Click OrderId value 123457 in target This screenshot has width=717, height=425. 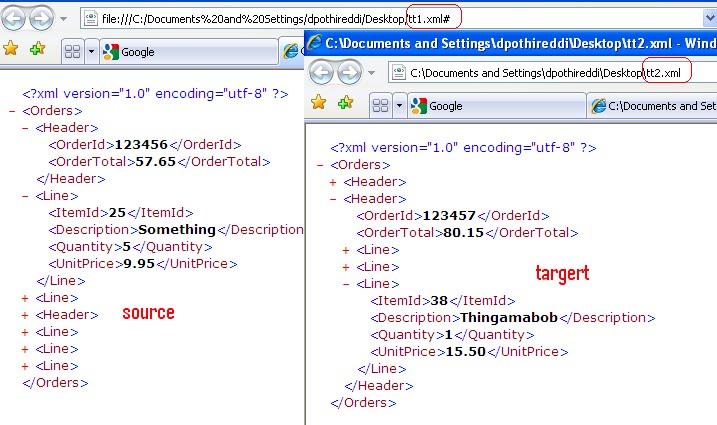tap(449, 215)
